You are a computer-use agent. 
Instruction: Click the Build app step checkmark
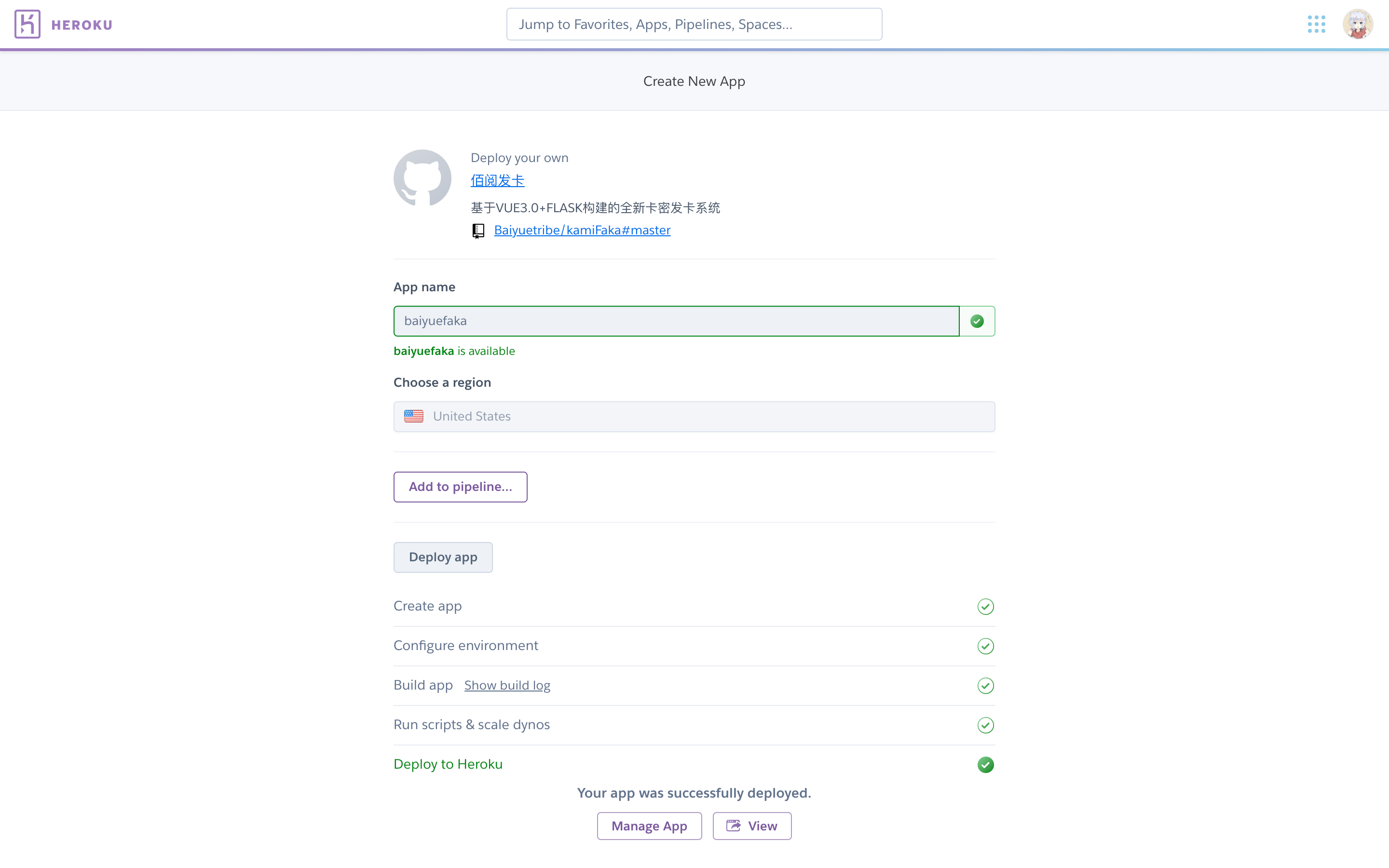point(985,686)
